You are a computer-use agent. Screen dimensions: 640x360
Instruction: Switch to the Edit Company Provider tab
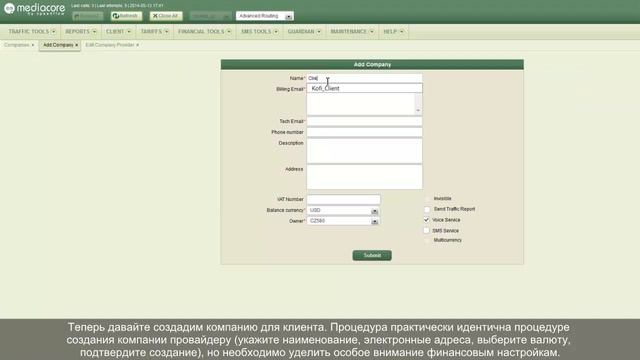(x=110, y=45)
